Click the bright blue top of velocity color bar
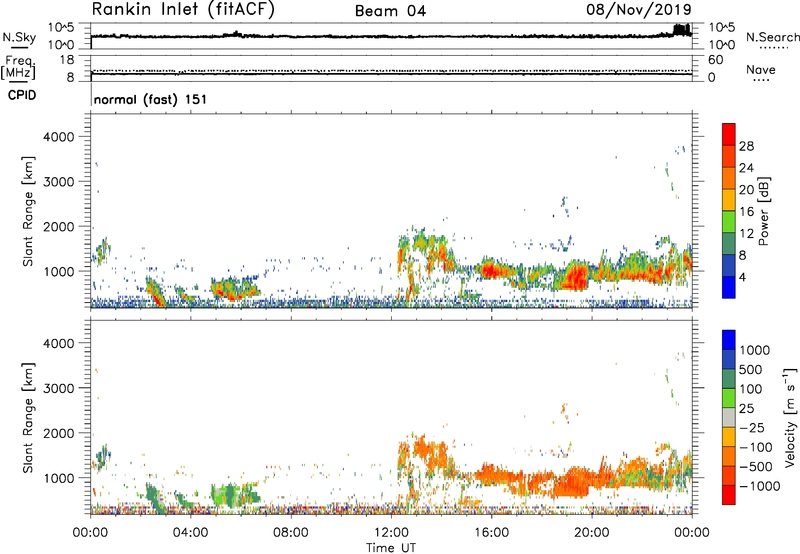The width and height of the screenshot is (800, 554). (x=729, y=340)
